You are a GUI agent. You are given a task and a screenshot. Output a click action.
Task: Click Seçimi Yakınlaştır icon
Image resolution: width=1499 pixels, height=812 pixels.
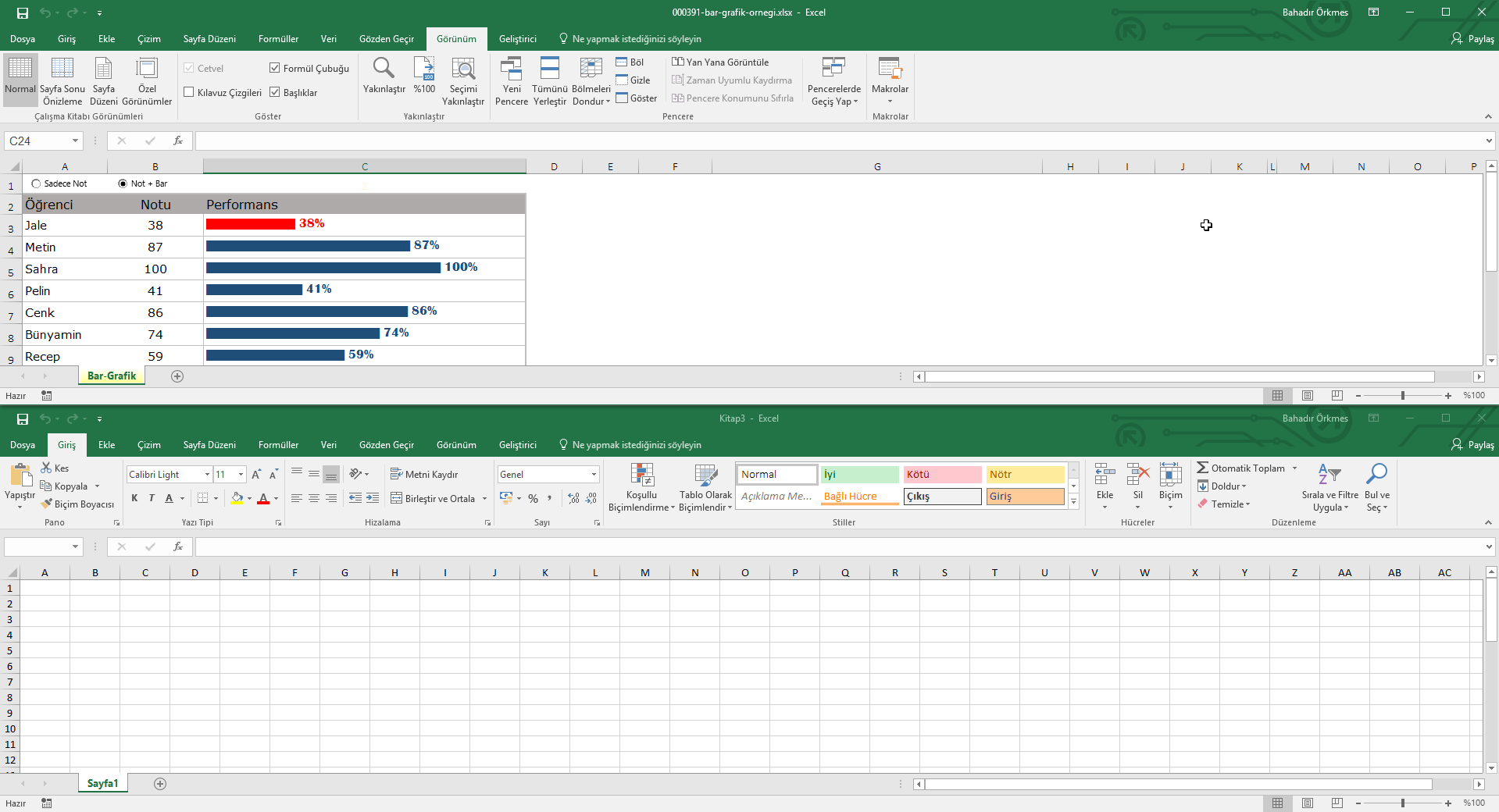point(463,69)
